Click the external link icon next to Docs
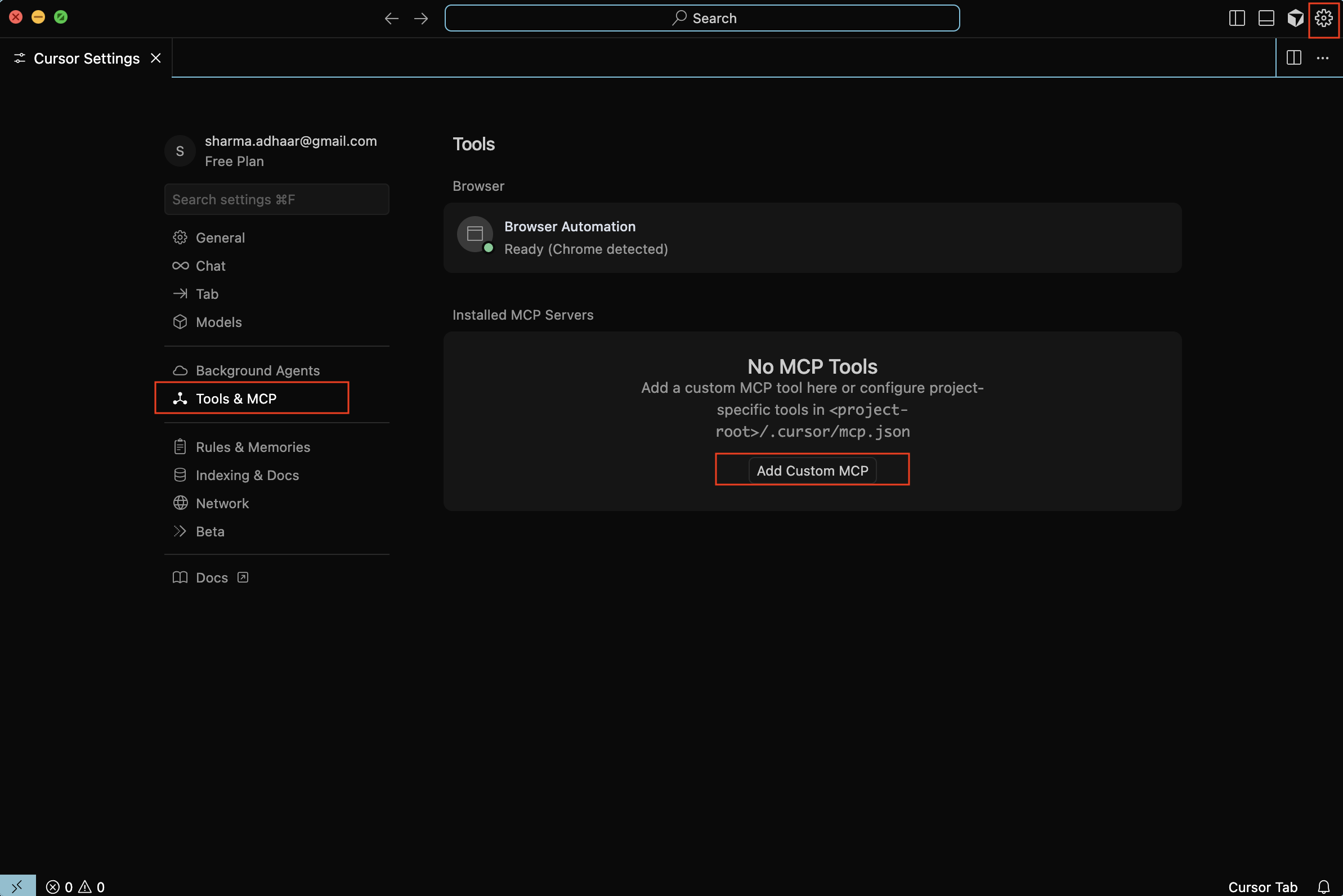1343x896 pixels. (242, 577)
